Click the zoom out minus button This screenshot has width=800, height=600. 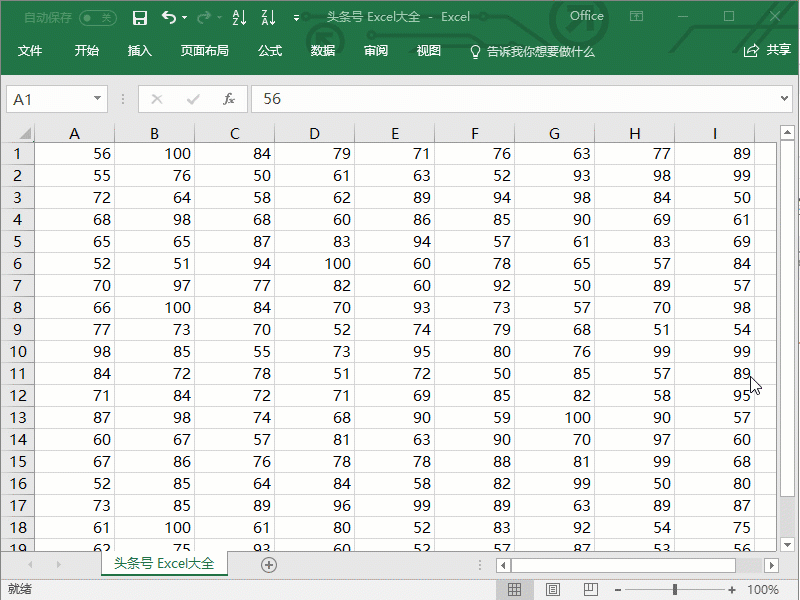[x=618, y=590]
